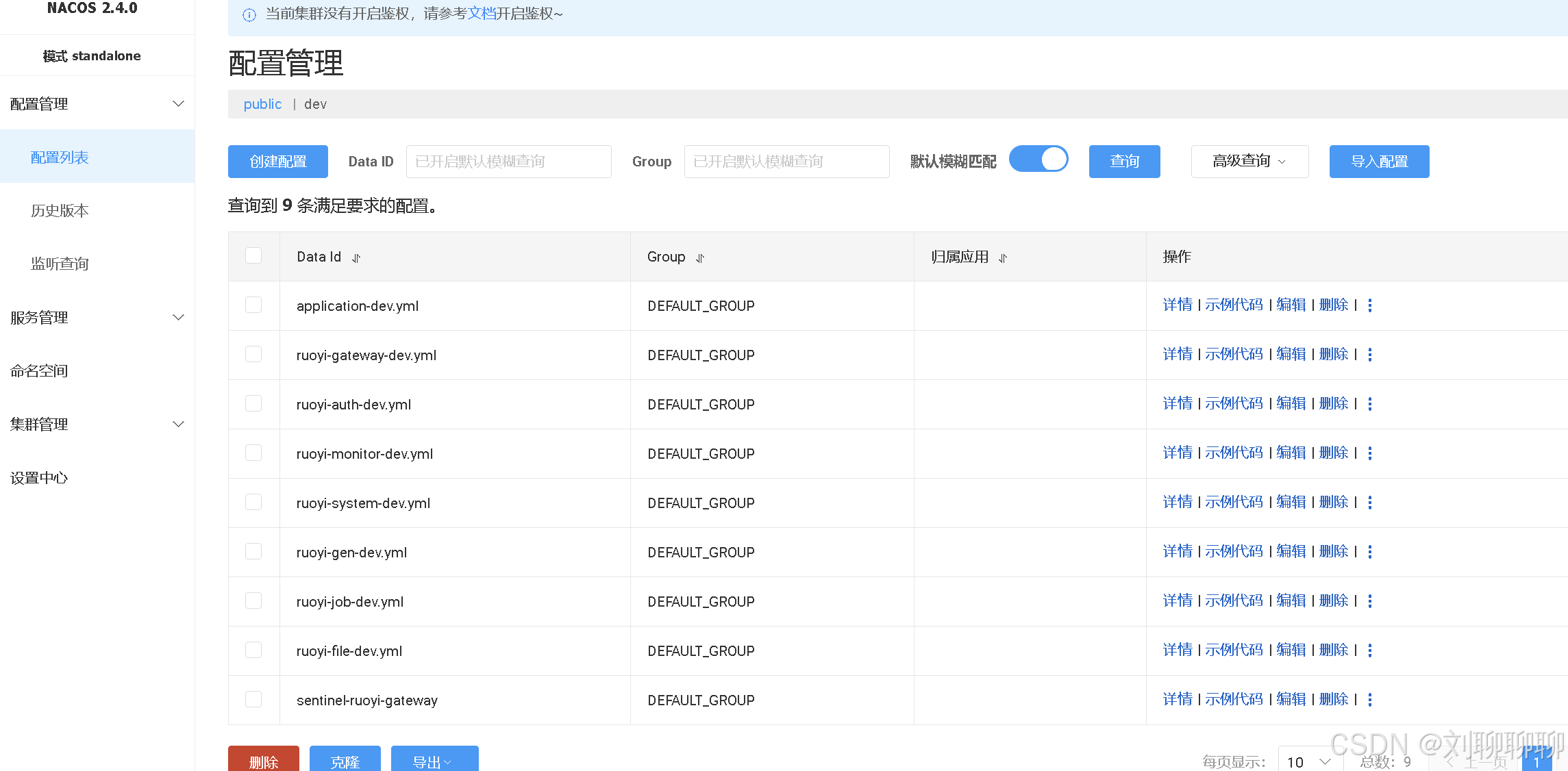Click the Group column sort icon
Screen dimensions: 1568x771
pos(700,258)
